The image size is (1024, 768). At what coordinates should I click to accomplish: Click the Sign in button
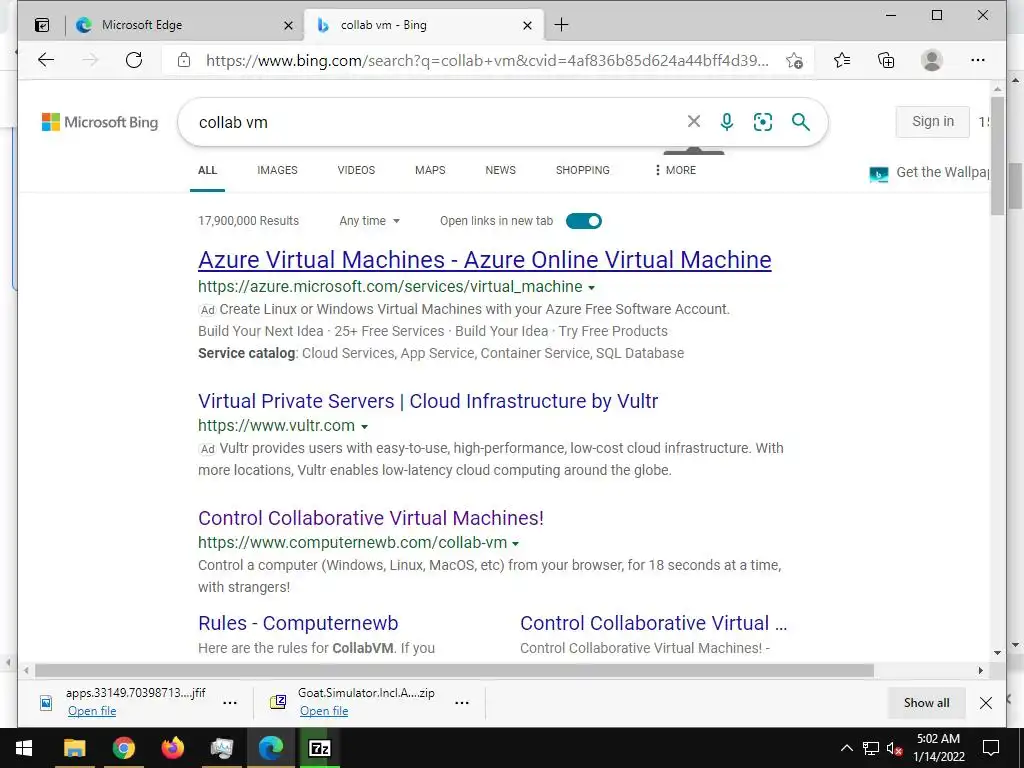[933, 121]
